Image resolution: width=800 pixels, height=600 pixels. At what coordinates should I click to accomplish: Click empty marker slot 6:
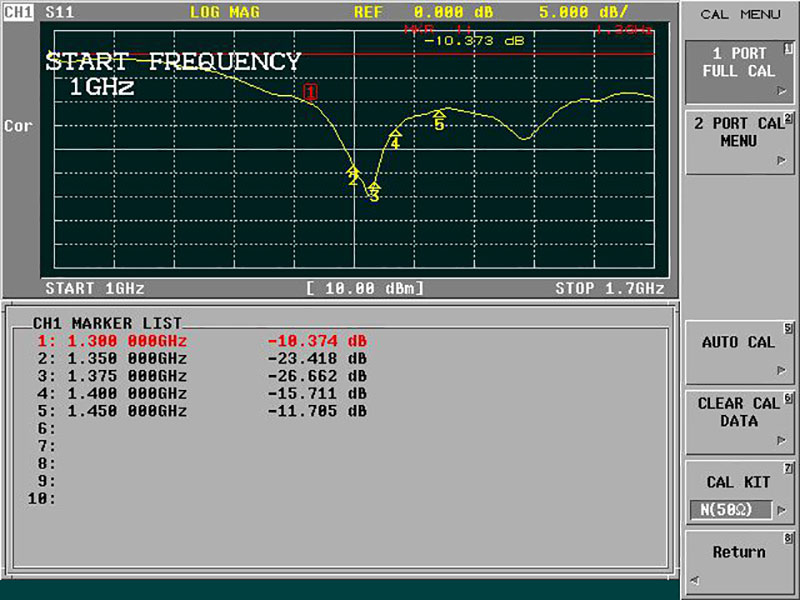coord(46,429)
